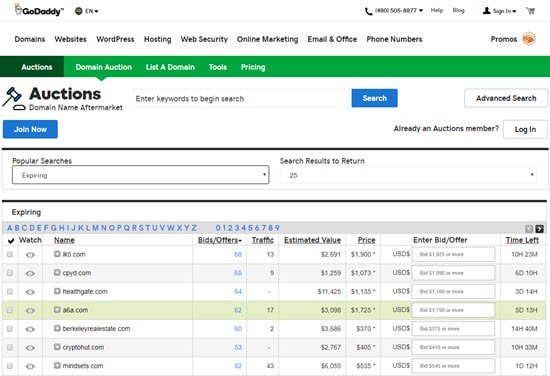Click the select-all checkmark in the header

[11, 241]
